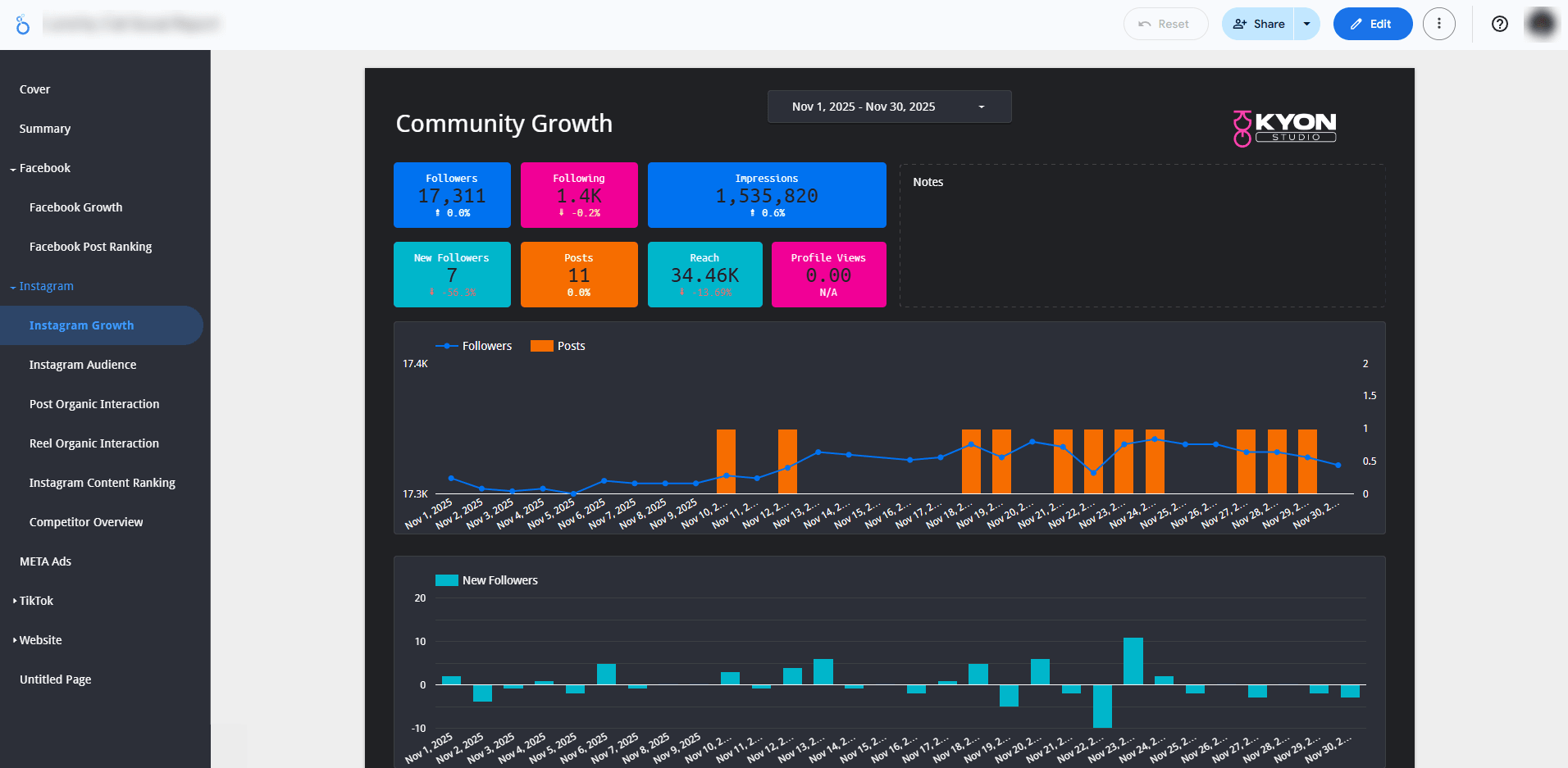
Task: Click the teal New Followers legend swatch
Action: click(447, 580)
